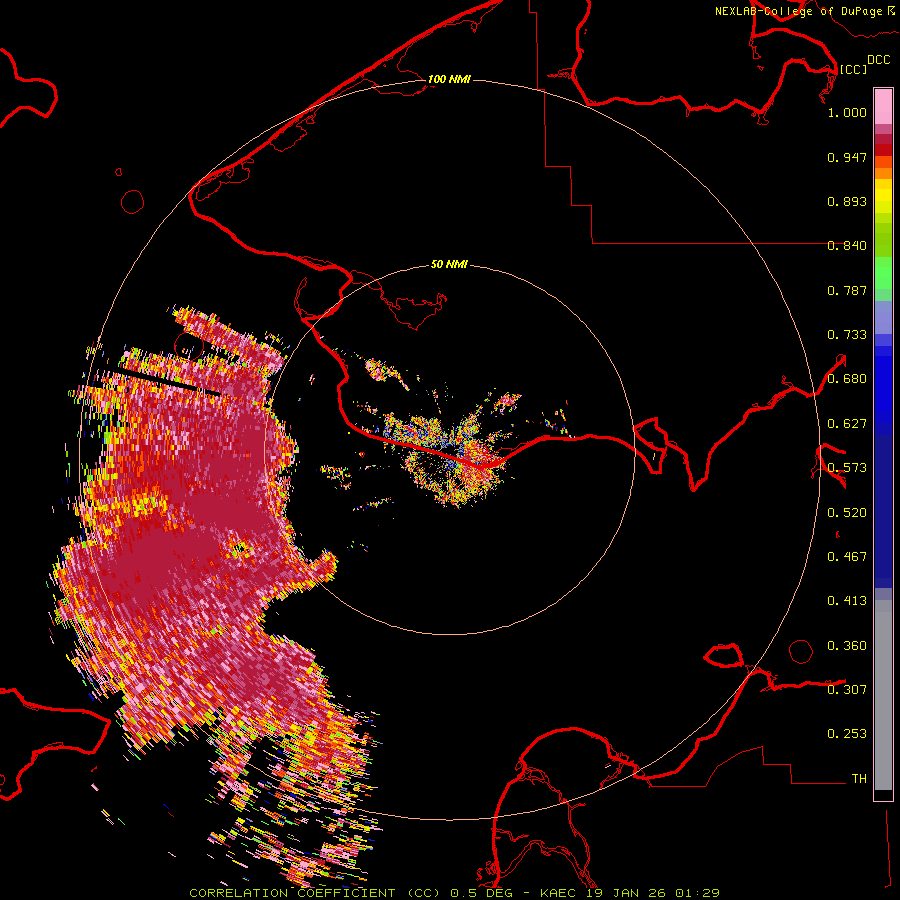The image size is (900, 900).
Task: Click the 01:29 timestamp in the caption
Action: click(697, 893)
